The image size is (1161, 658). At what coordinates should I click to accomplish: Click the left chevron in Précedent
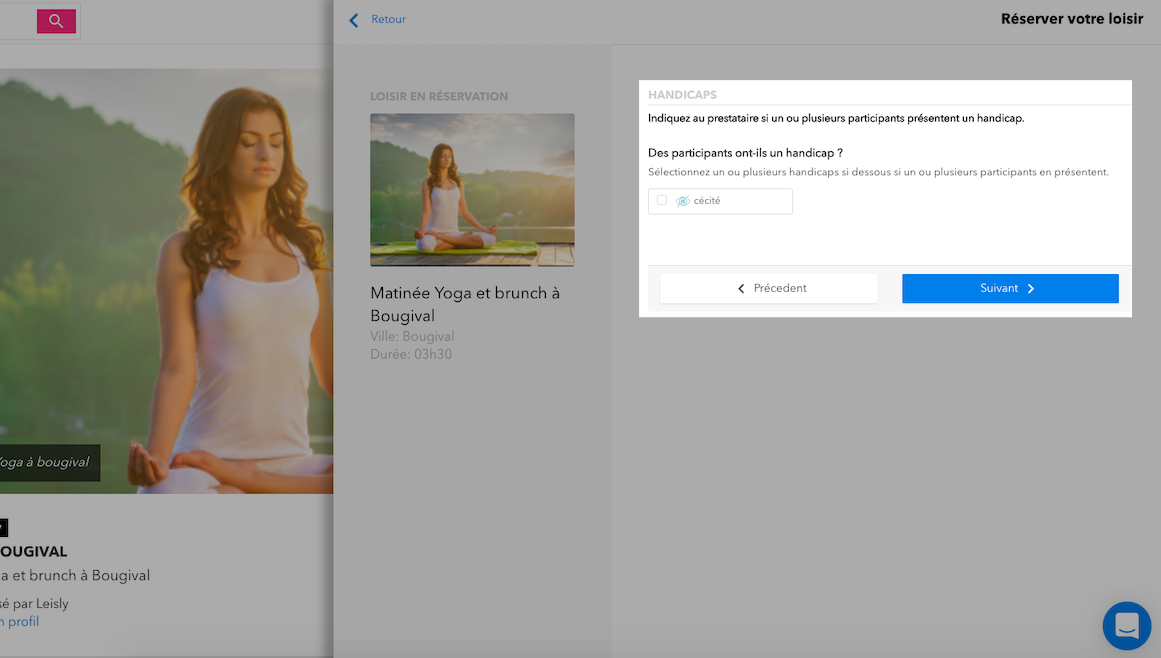coord(741,289)
